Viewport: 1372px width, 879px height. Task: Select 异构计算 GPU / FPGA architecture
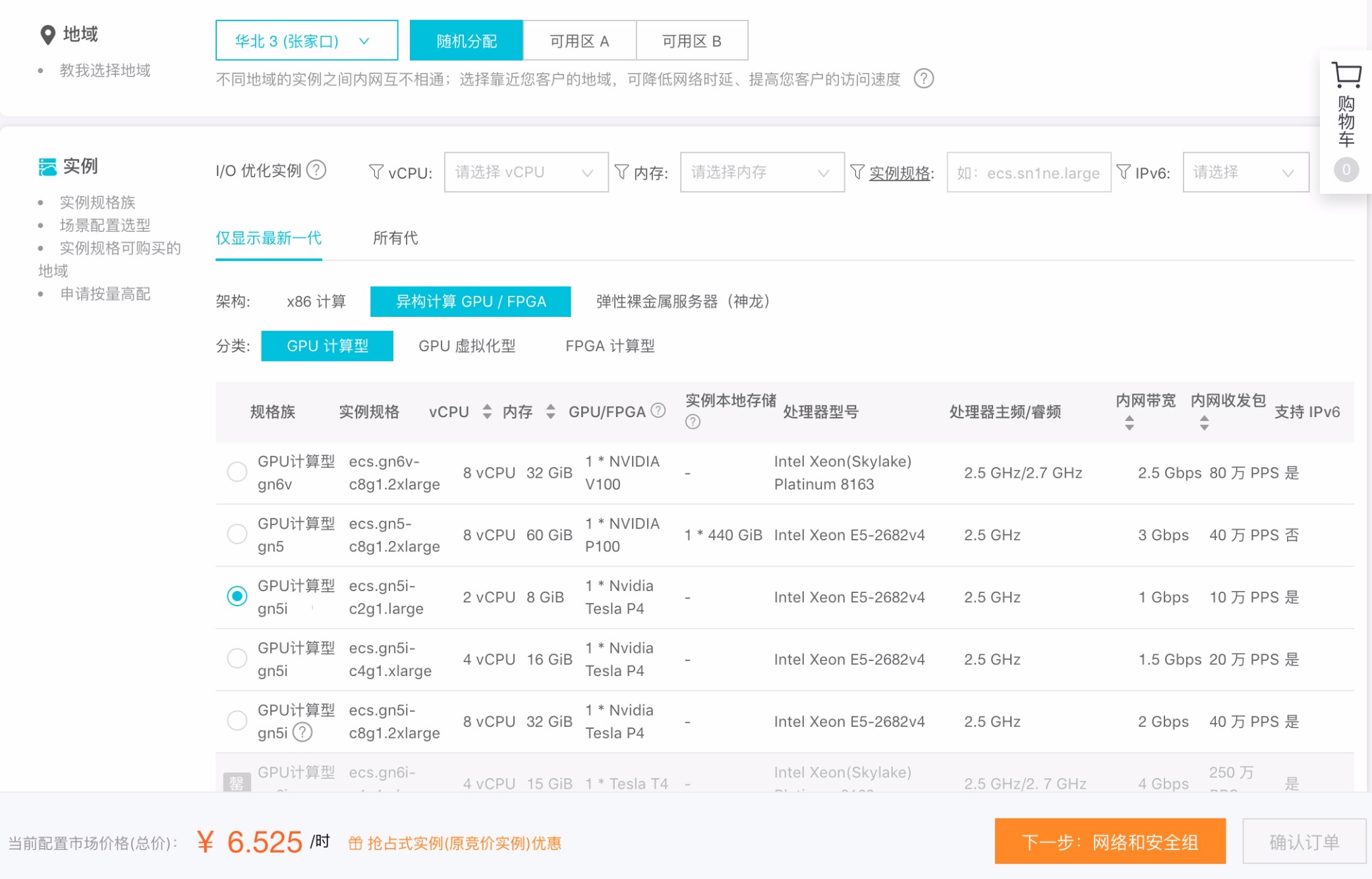pos(471,302)
